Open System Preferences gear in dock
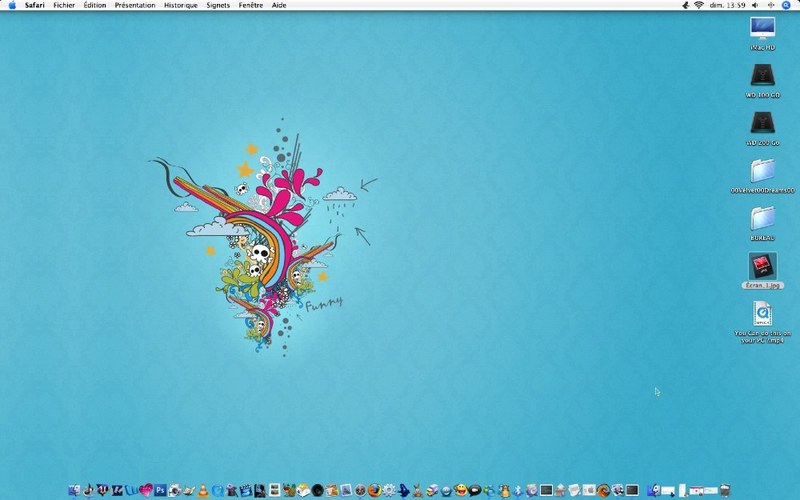The height and width of the screenshot is (500, 800). coord(389,490)
